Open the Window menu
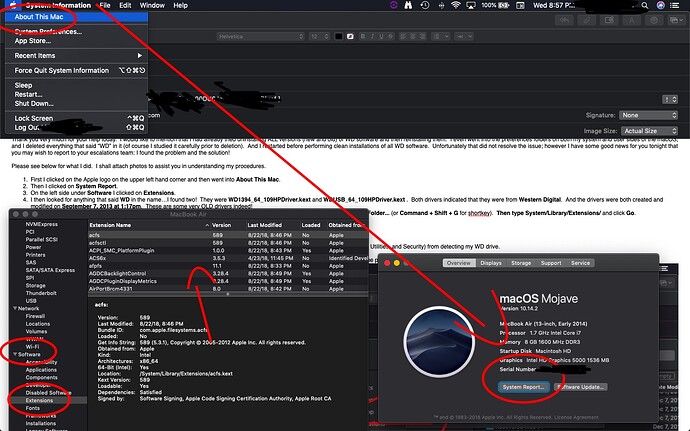Image resolution: width=690 pixels, height=431 pixels. [x=152, y=5]
